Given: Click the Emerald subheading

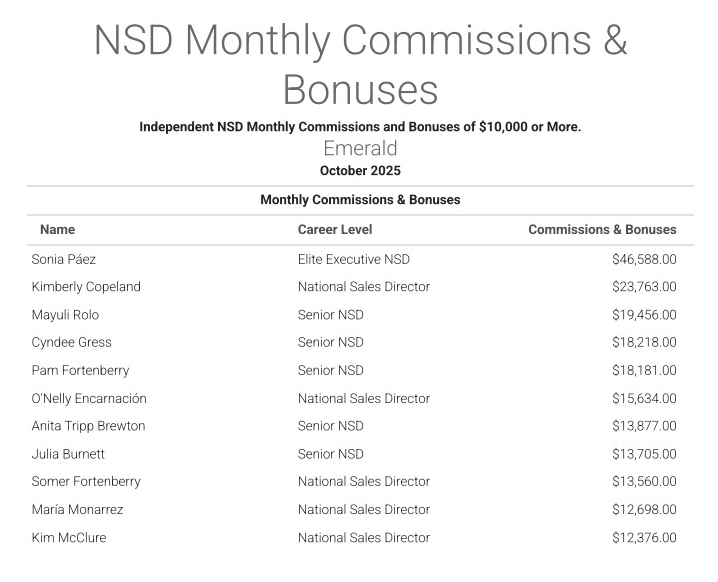Looking at the screenshot, I should [x=360, y=149].
